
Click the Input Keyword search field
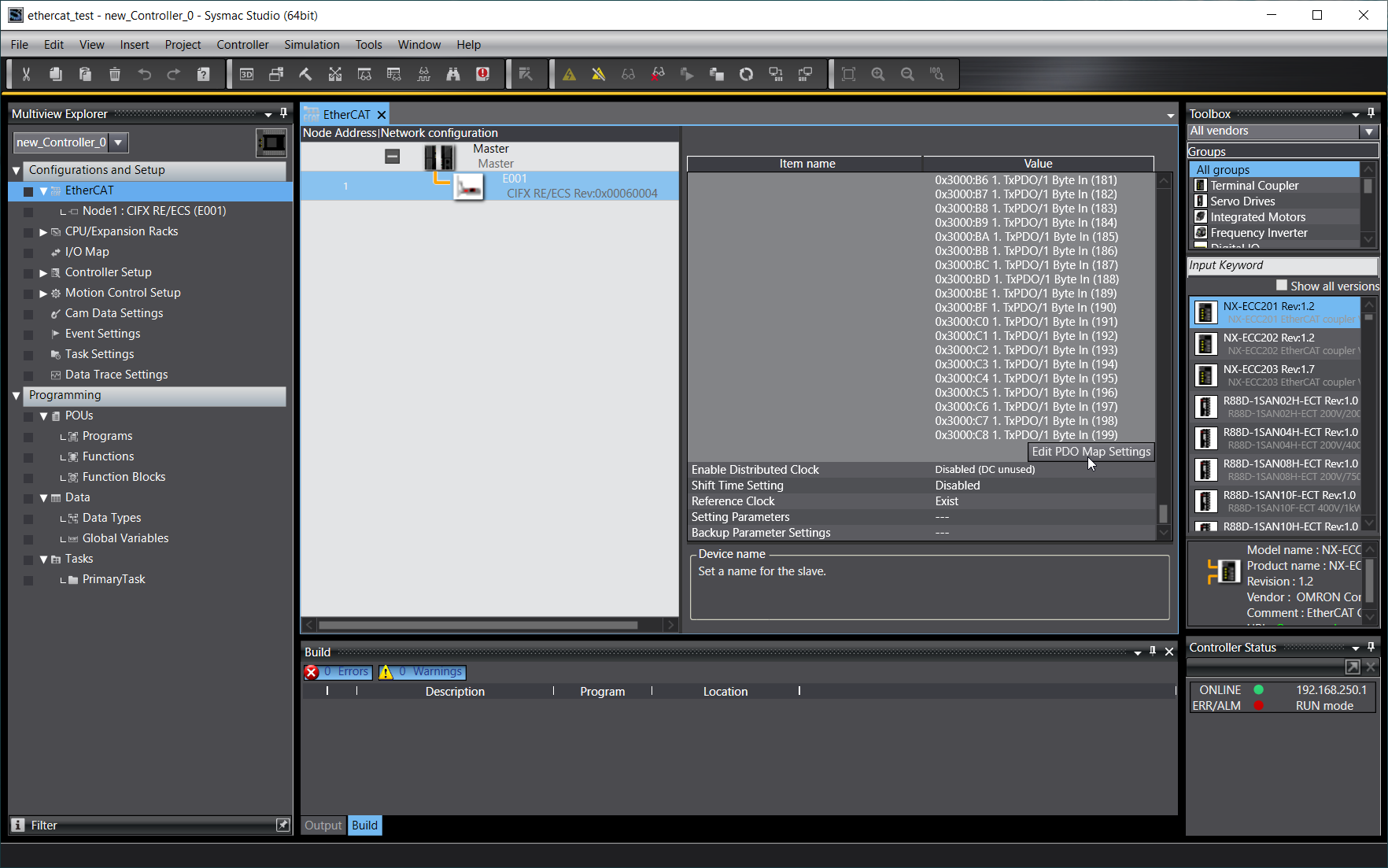(x=1282, y=266)
